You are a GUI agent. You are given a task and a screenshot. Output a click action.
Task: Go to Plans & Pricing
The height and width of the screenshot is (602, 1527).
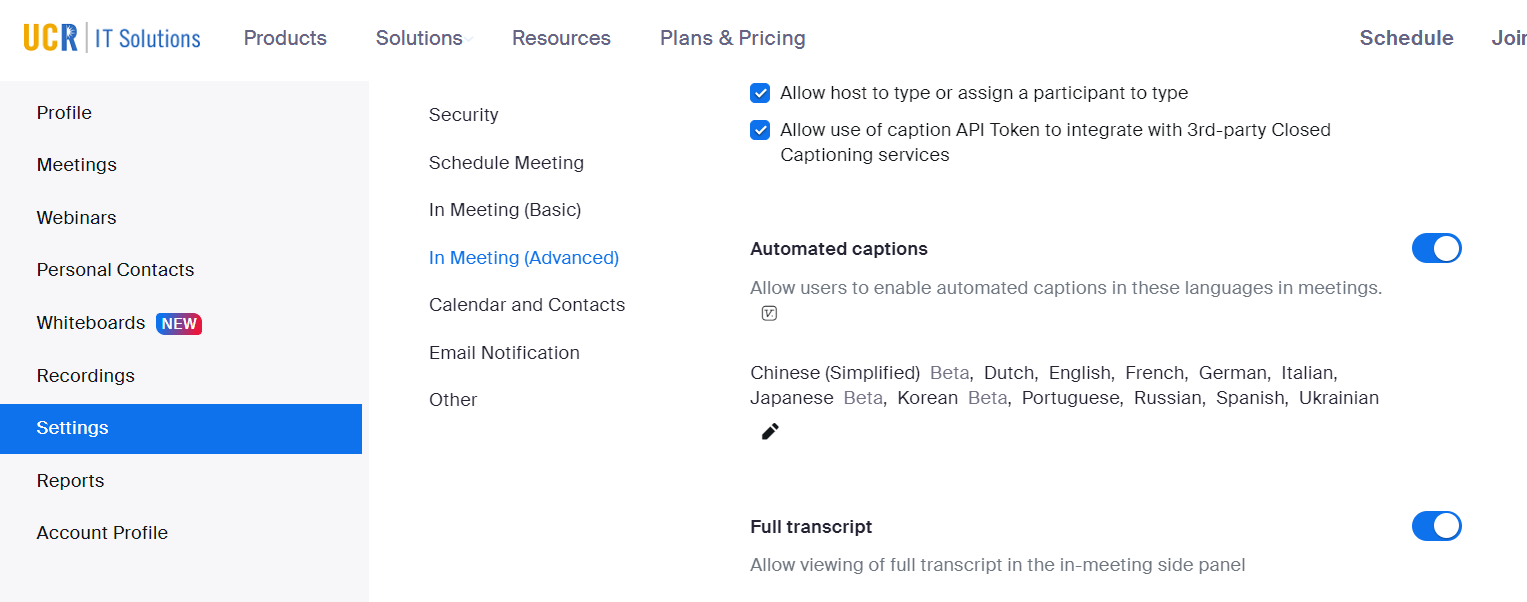pos(732,38)
